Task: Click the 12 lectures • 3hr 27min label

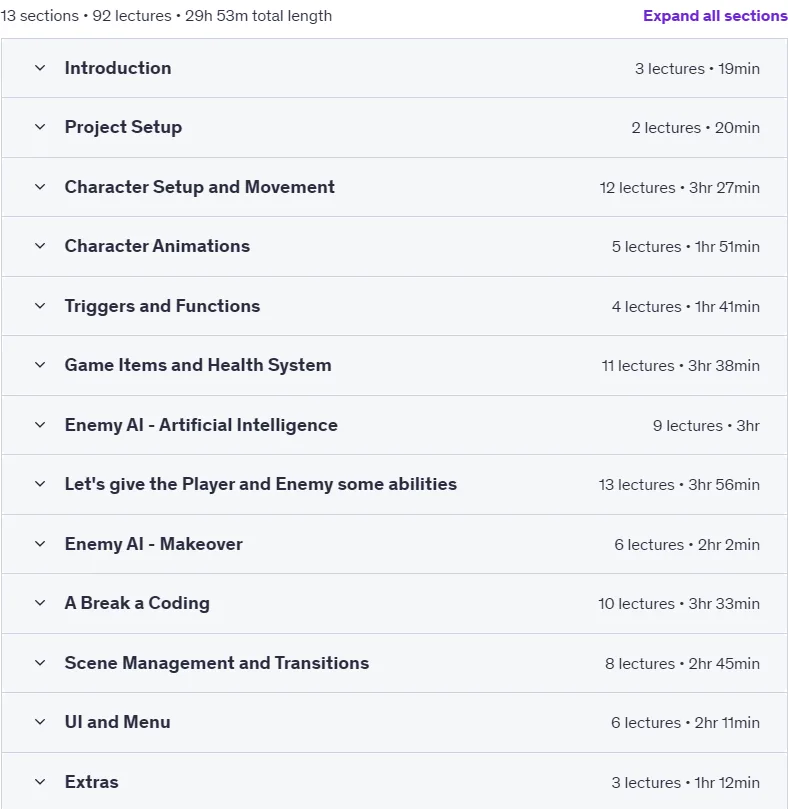Action: point(679,188)
